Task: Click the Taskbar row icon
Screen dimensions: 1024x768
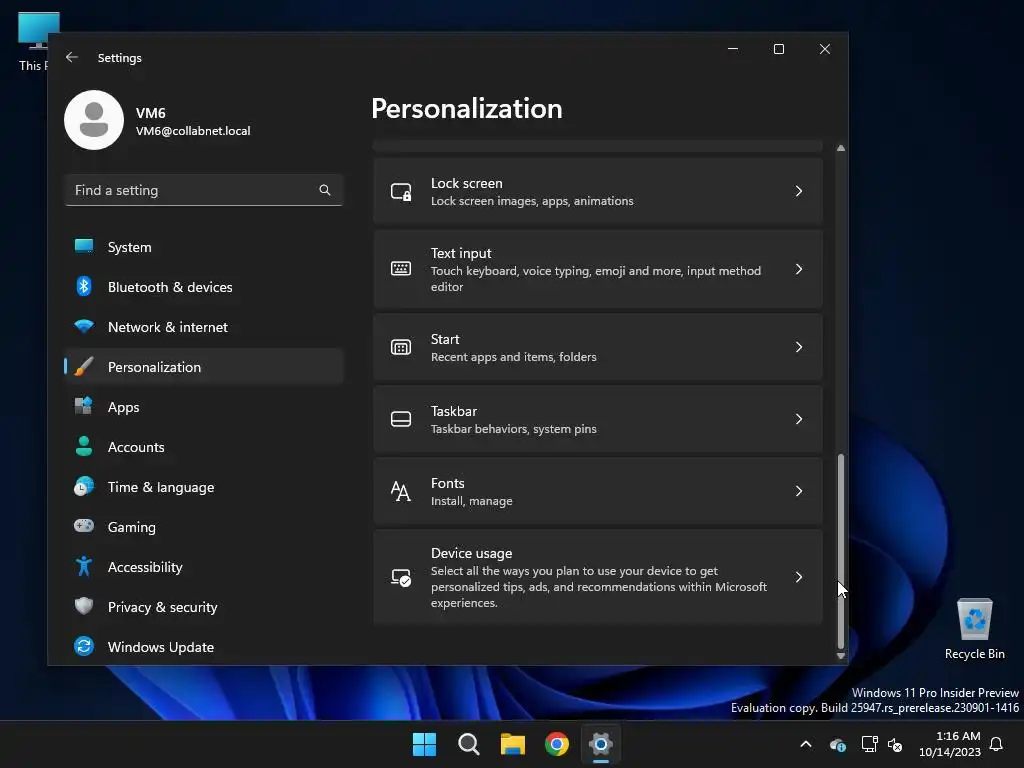Action: click(x=401, y=419)
